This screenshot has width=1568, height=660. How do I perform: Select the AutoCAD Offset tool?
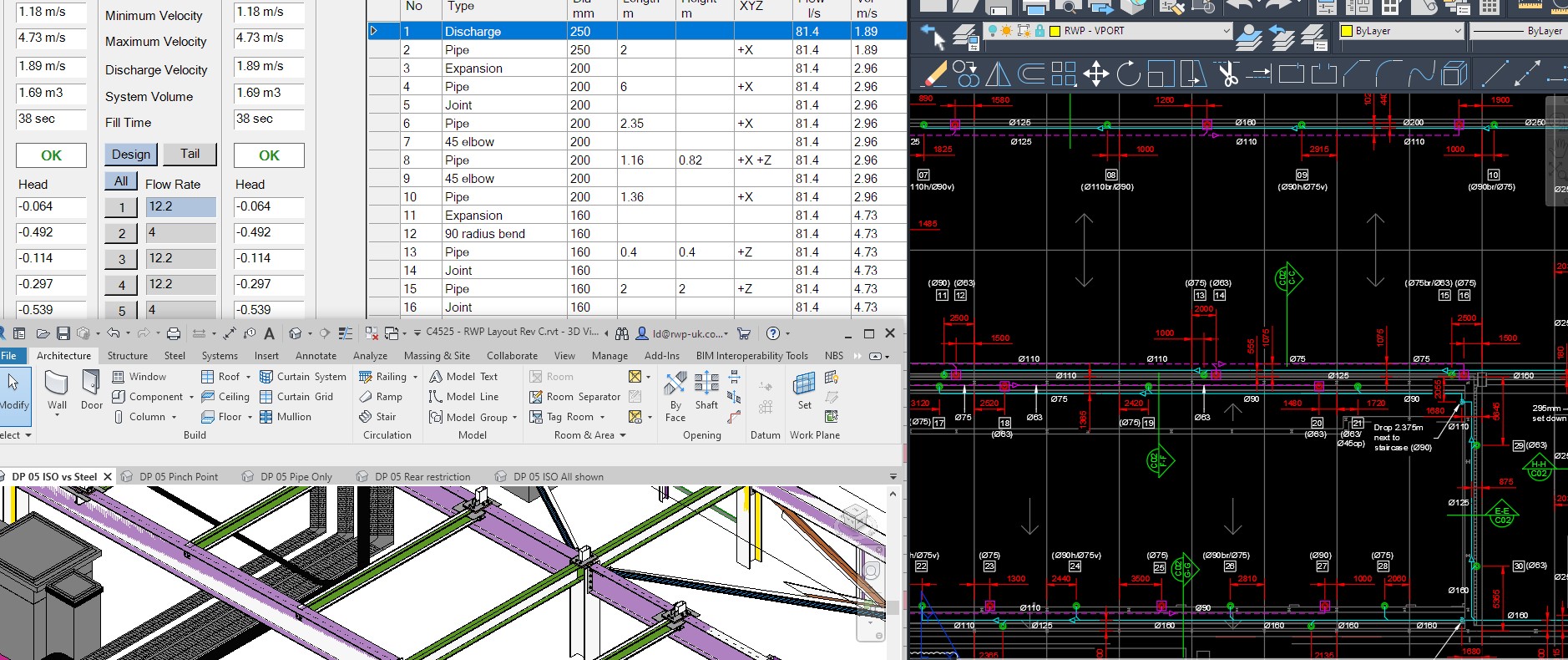(x=1031, y=74)
